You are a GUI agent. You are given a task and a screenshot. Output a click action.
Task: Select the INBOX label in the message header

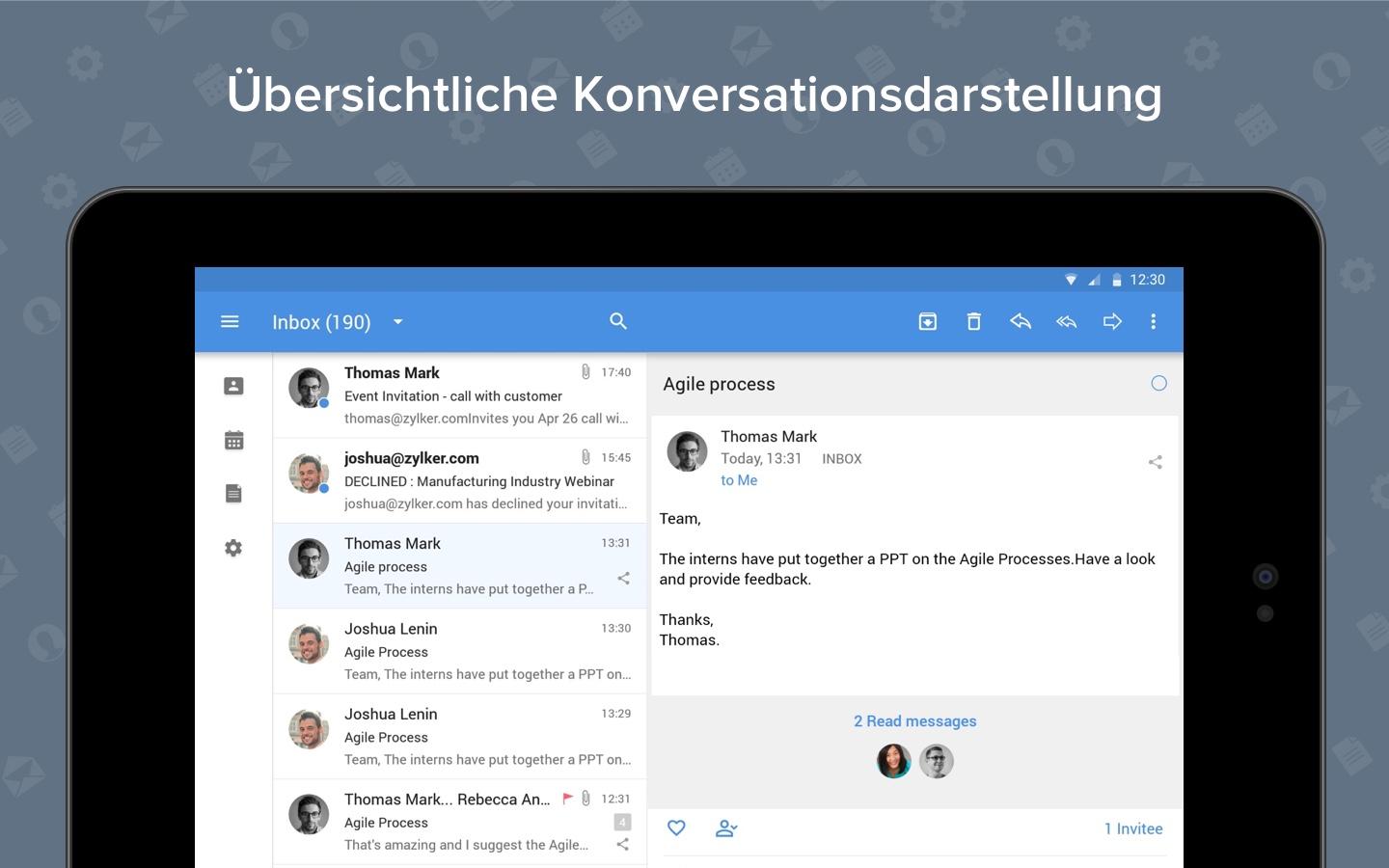click(841, 459)
